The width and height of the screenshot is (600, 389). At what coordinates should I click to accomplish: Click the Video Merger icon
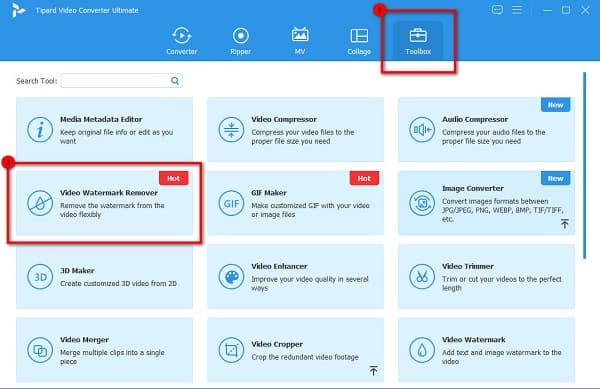tap(40, 350)
